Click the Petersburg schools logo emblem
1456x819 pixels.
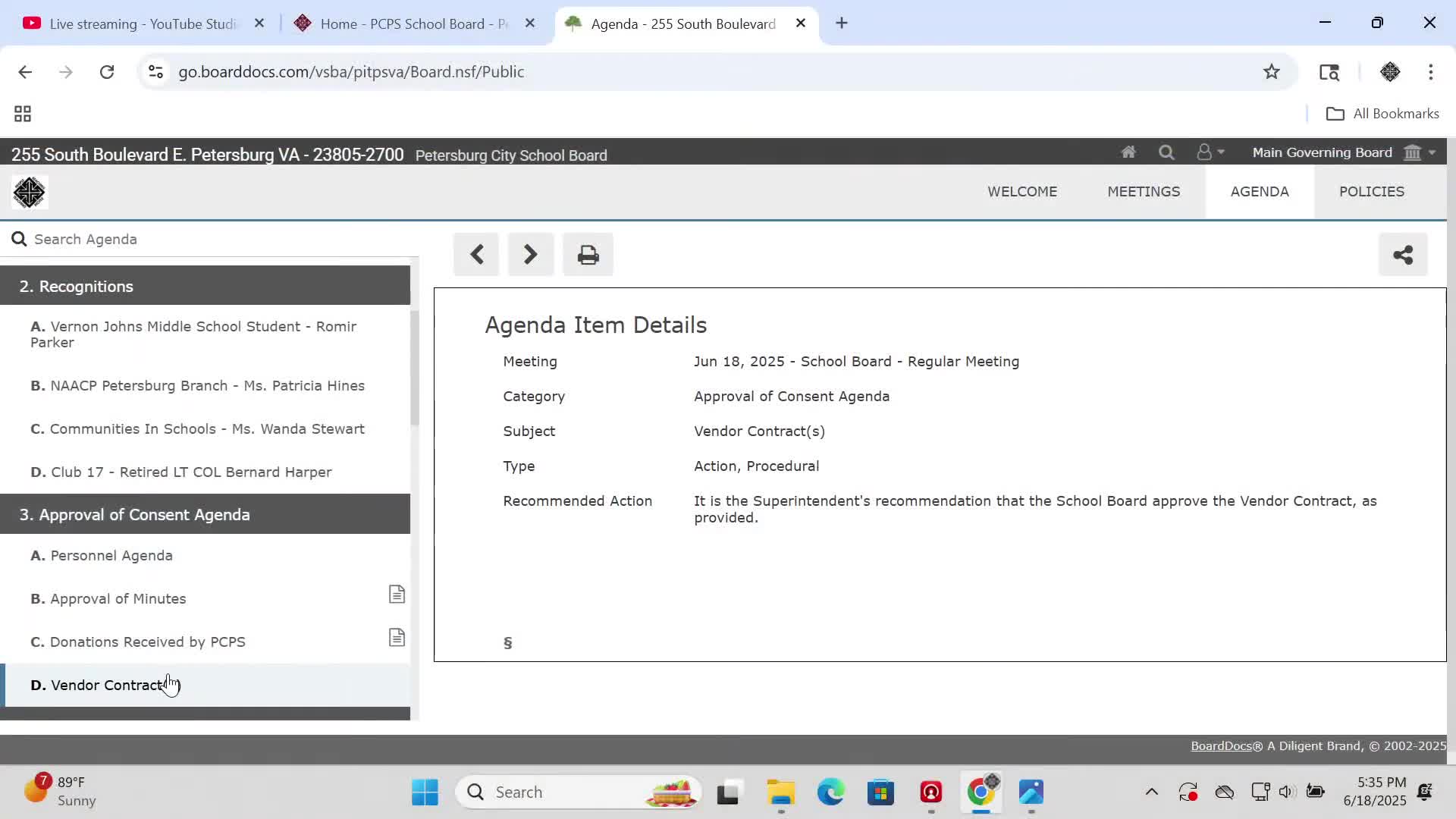[30, 193]
